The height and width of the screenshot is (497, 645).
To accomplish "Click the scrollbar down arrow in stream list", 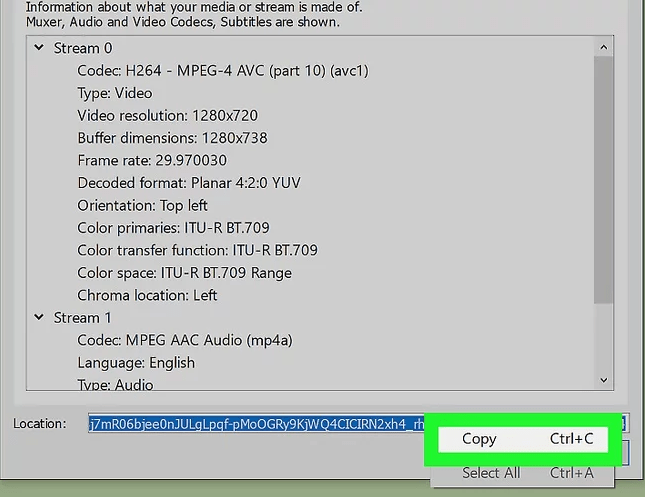I will 603,380.
